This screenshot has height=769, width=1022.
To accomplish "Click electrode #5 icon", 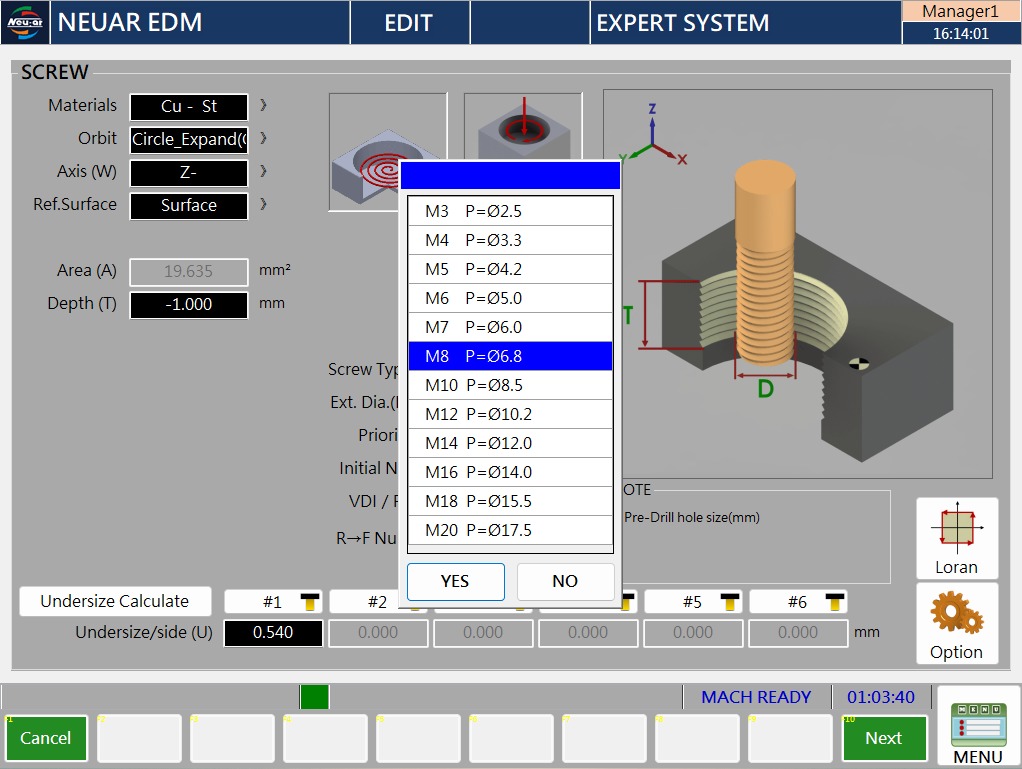I will click(x=729, y=602).
